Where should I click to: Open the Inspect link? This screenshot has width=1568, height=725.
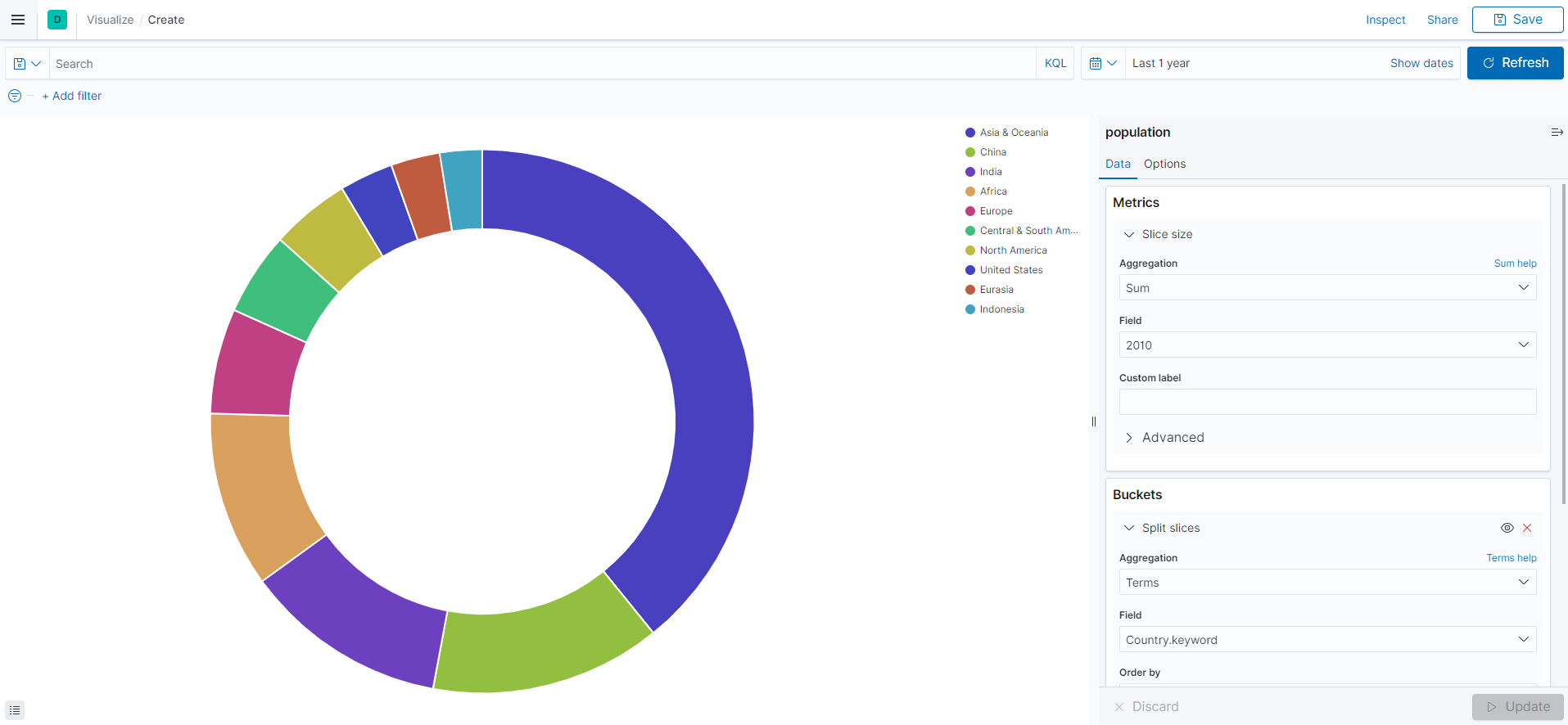(x=1385, y=20)
